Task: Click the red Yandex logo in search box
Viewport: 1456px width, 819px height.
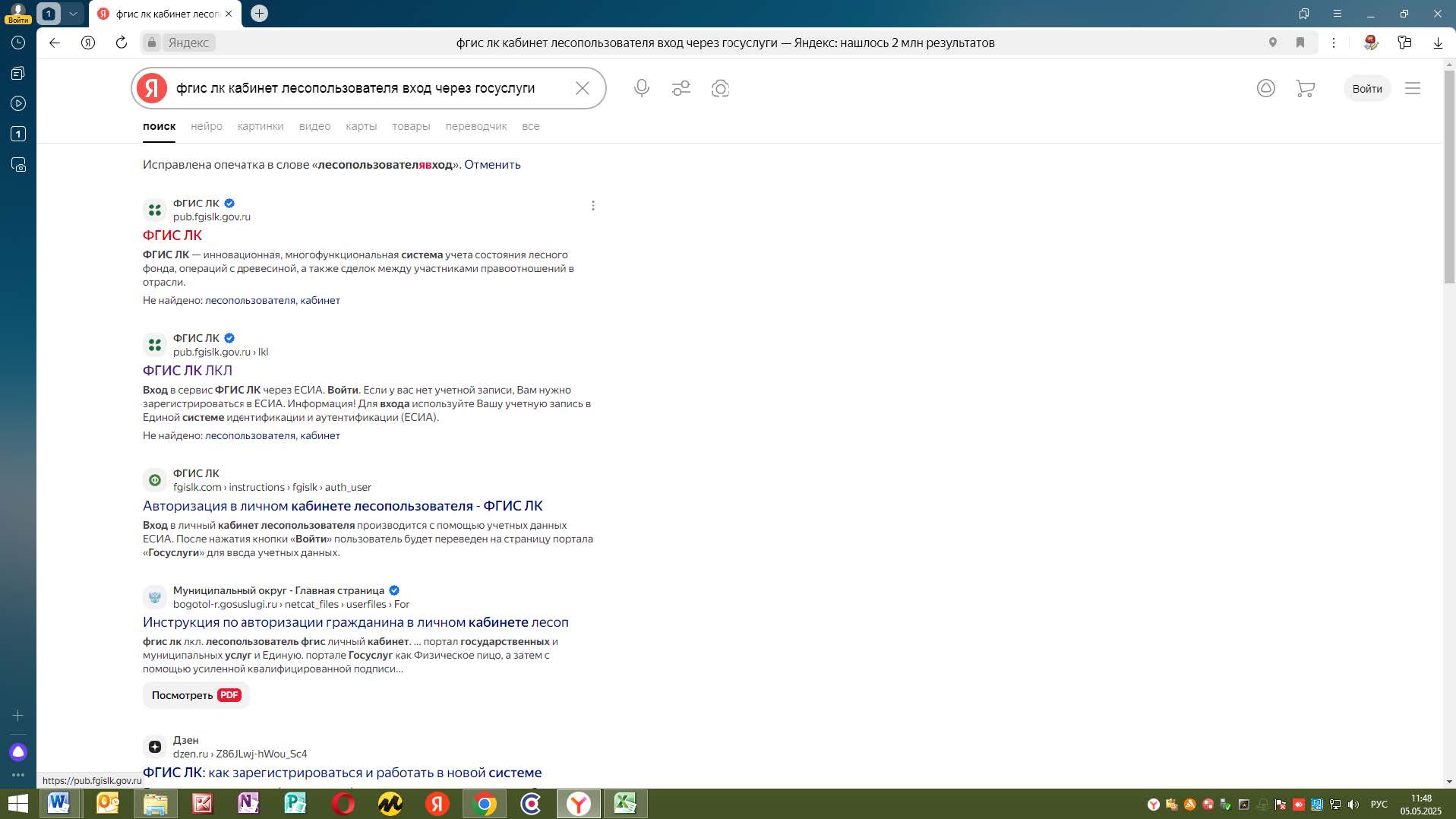Action: click(152, 88)
